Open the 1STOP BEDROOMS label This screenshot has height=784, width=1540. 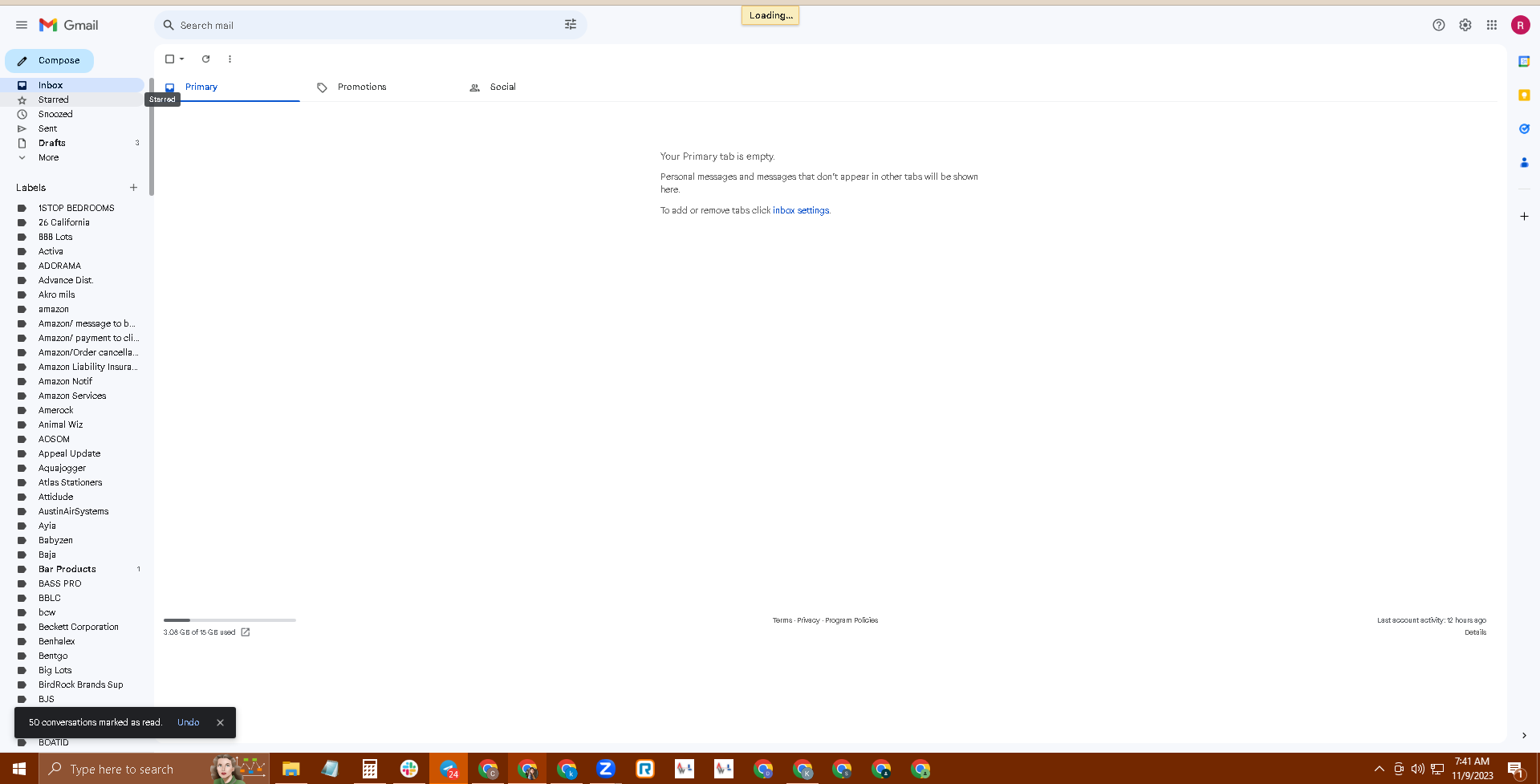click(76, 208)
